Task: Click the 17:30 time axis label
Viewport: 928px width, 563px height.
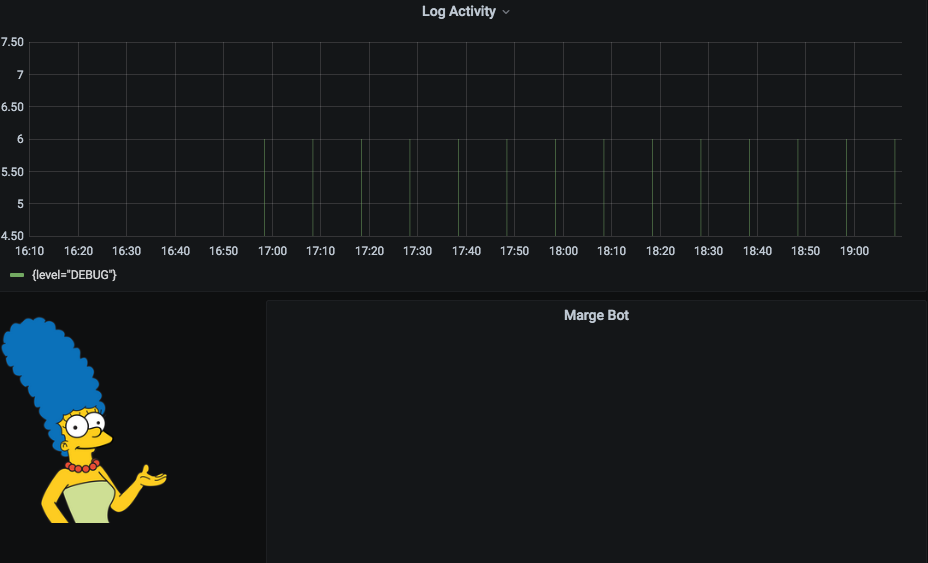Action: (x=418, y=251)
